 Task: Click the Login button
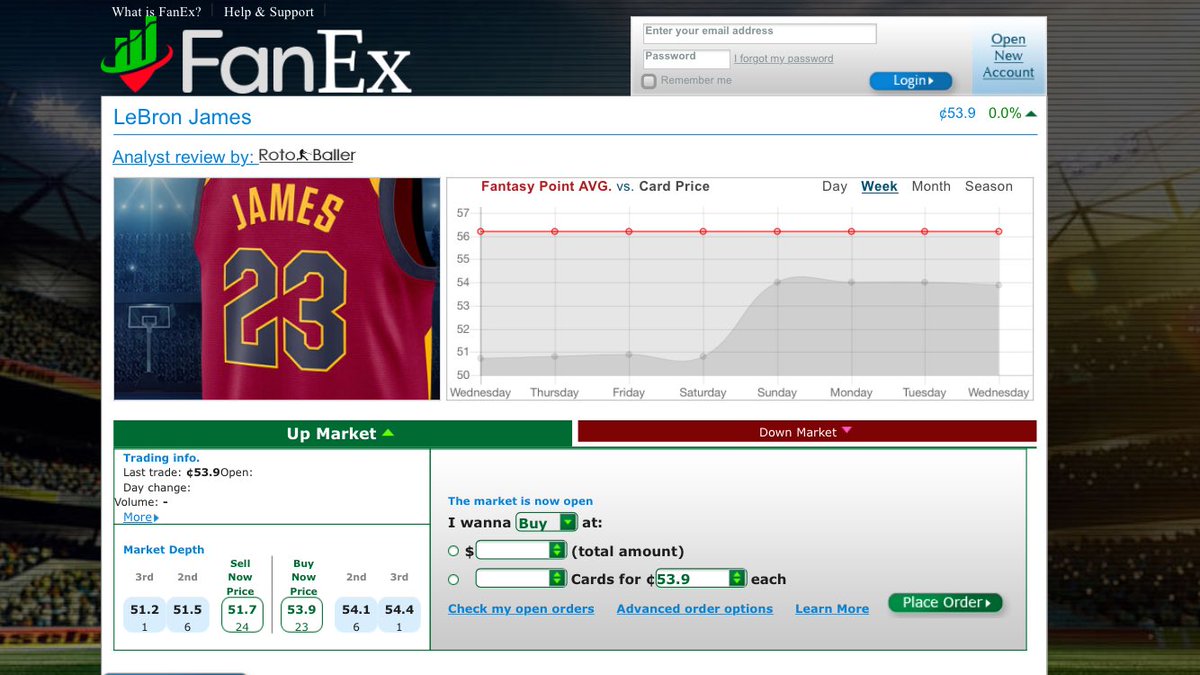click(911, 81)
